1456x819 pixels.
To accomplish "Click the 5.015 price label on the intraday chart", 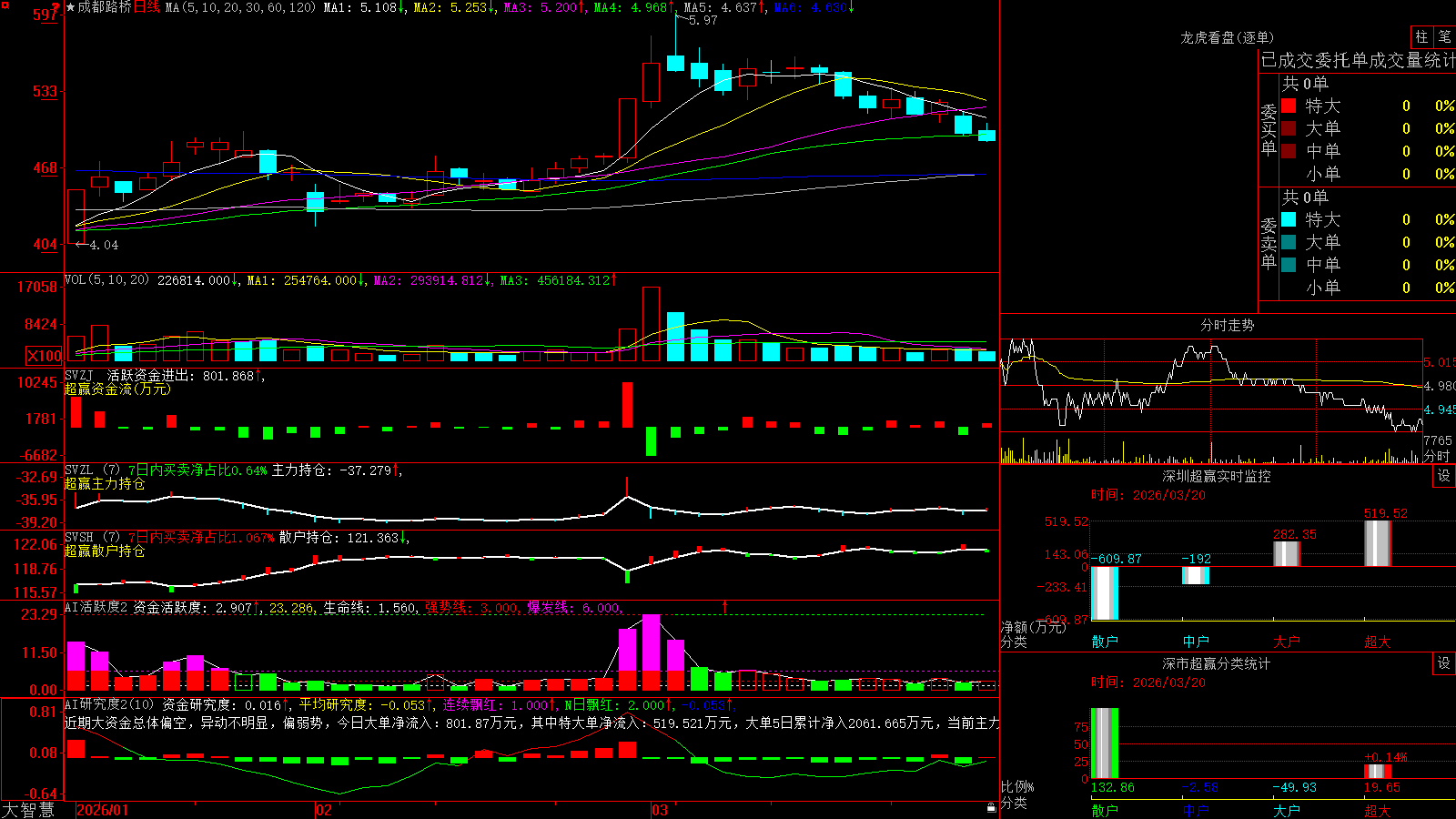I will (x=1440, y=362).
